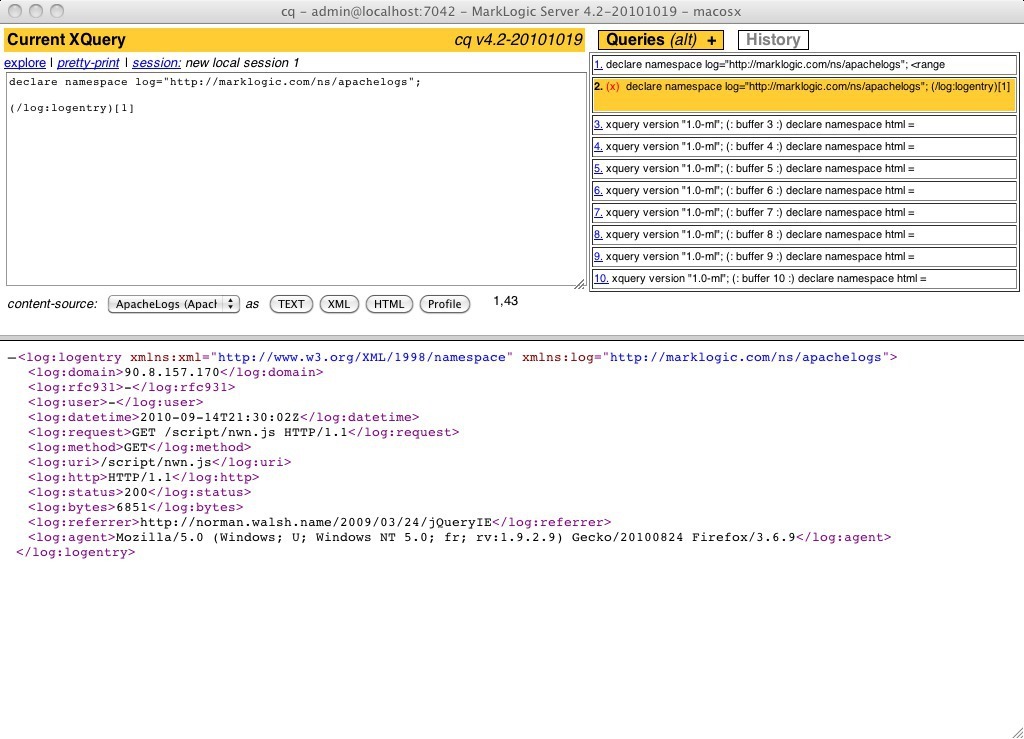
Task: Select query buffer 7 link
Action: pyautogui.click(x=598, y=213)
